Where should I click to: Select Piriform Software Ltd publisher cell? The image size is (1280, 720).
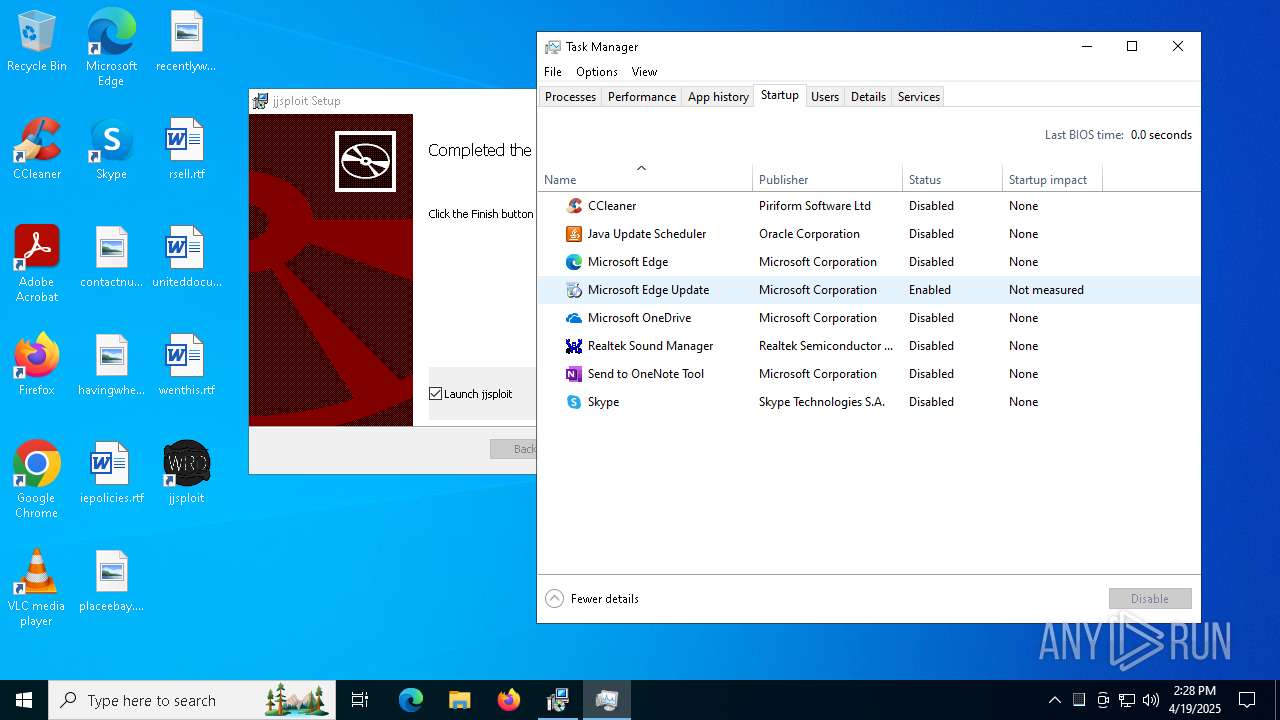[815, 206]
